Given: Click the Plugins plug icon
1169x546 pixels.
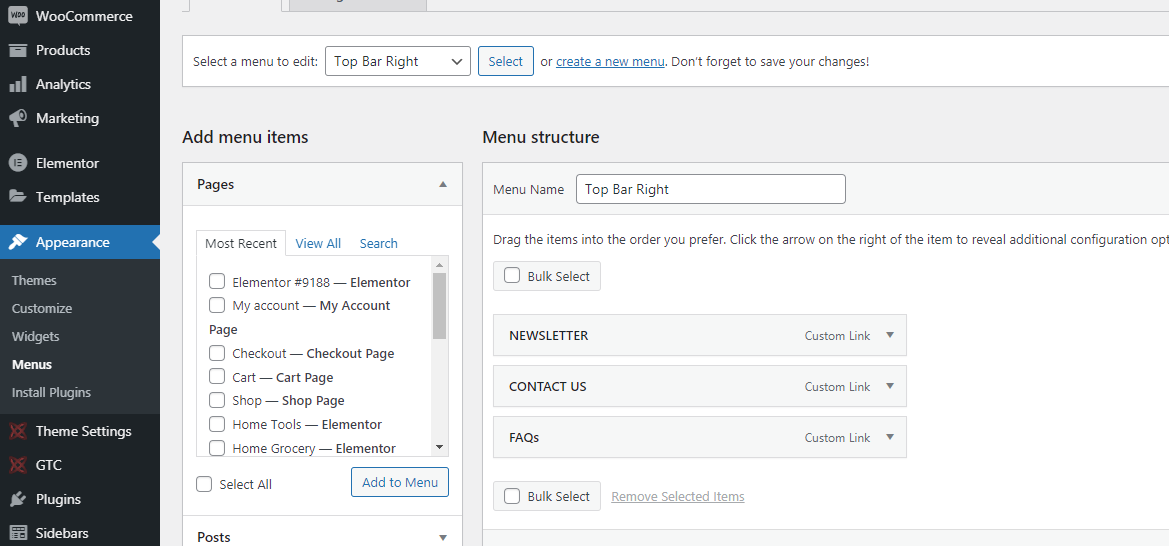Looking at the screenshot, I should click(17, 499).
